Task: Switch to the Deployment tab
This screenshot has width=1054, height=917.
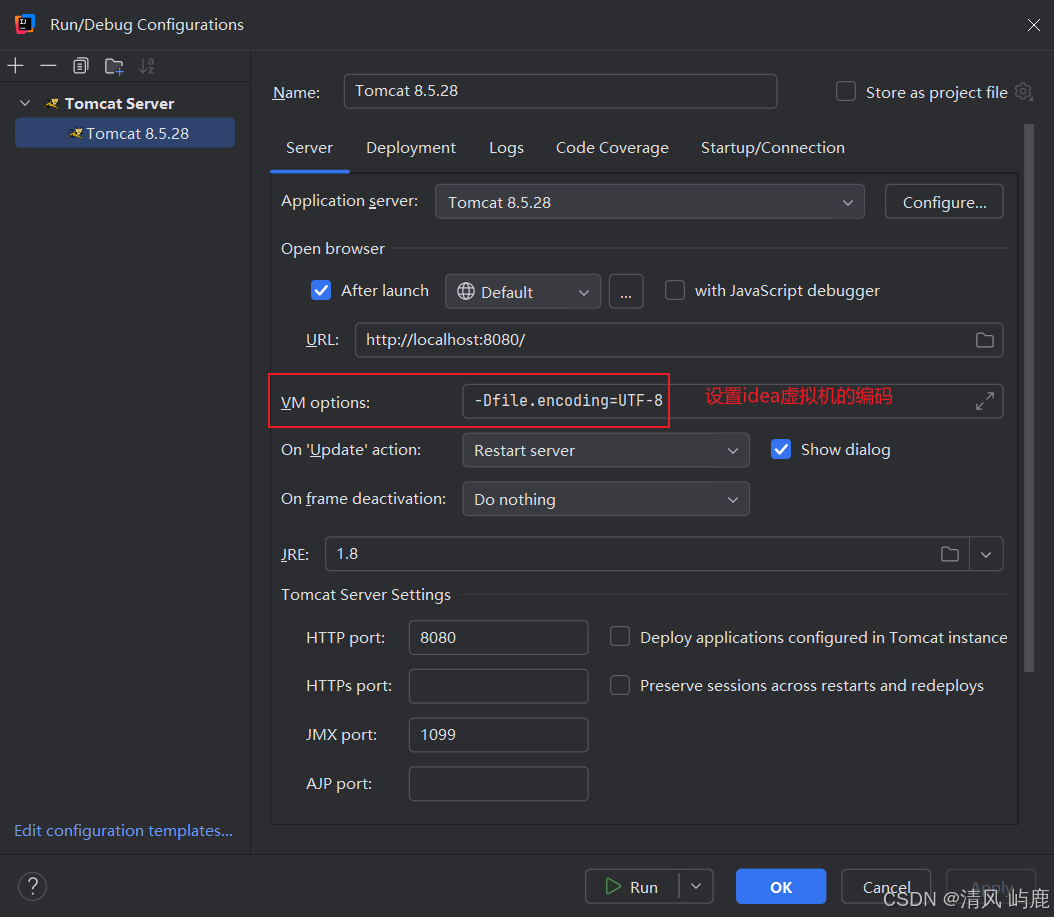Action: coord(411,148)
